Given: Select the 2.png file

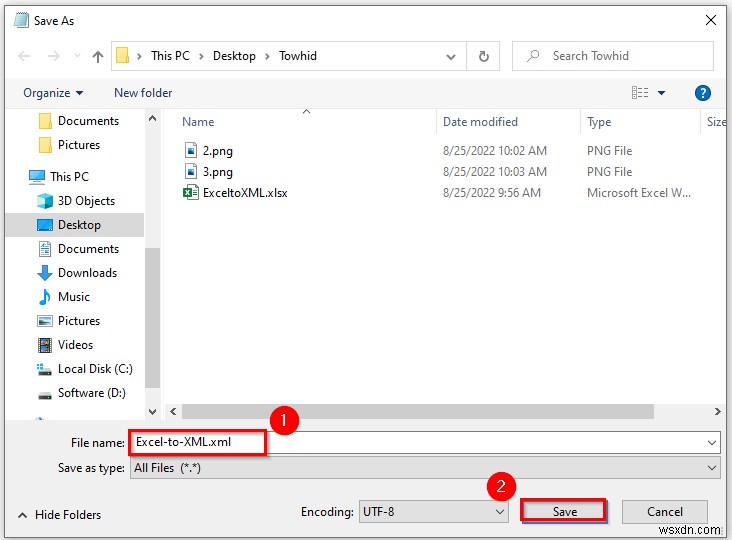Looking at the screenshot, I should [x=218, y=151].
